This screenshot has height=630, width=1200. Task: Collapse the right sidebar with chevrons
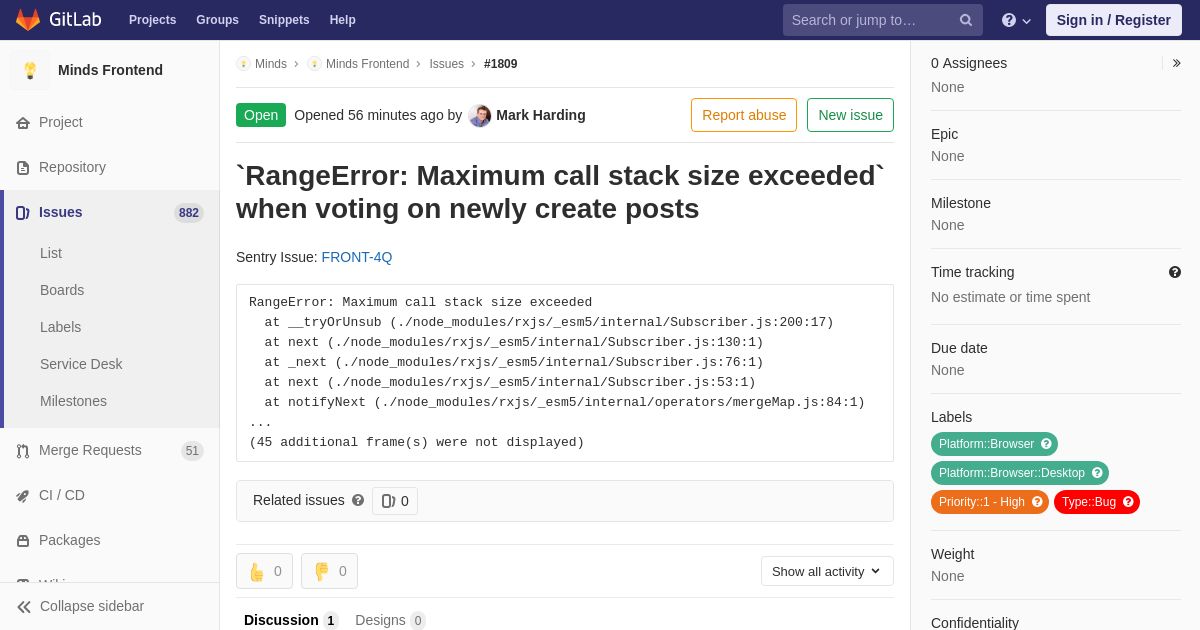1176,63
